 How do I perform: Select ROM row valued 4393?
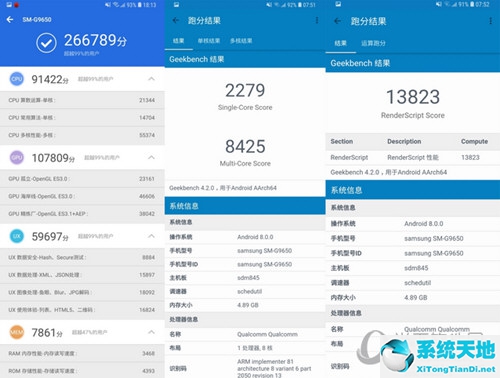point(82,371)
